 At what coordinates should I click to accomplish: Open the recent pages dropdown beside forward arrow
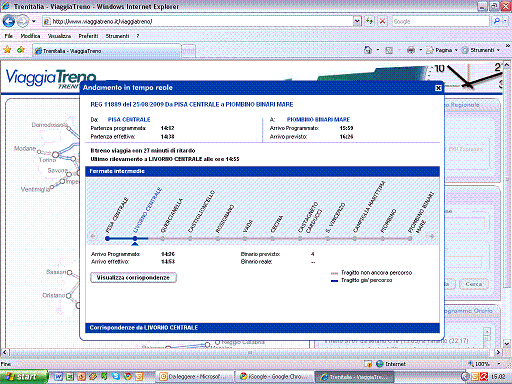[34, 21]
